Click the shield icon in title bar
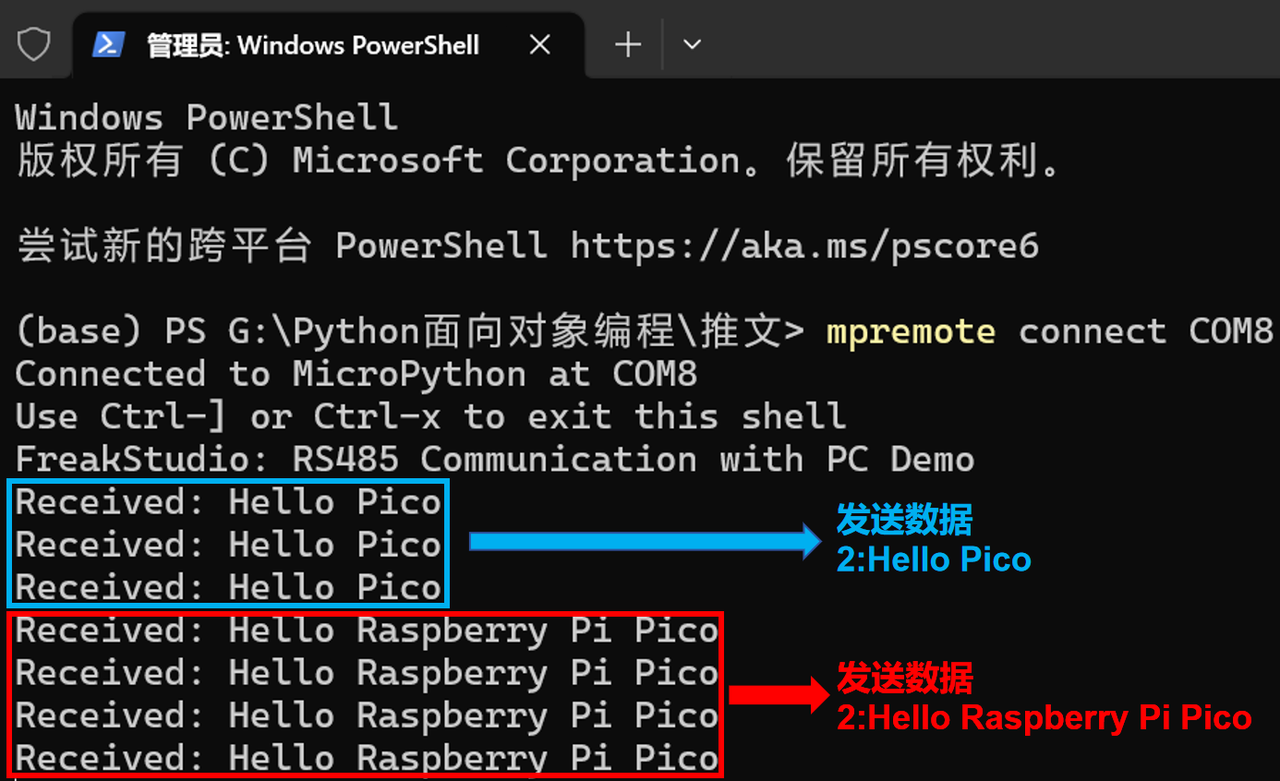1280x781 pixels. pos(34,44)
